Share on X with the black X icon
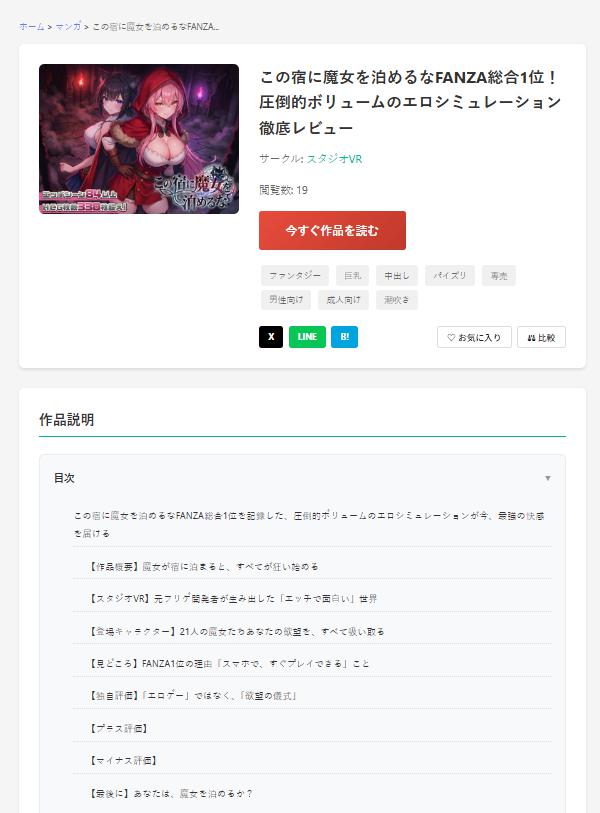The height and width of the screenshot is (813, 600). pyautogui.click(x=271, y=337)
